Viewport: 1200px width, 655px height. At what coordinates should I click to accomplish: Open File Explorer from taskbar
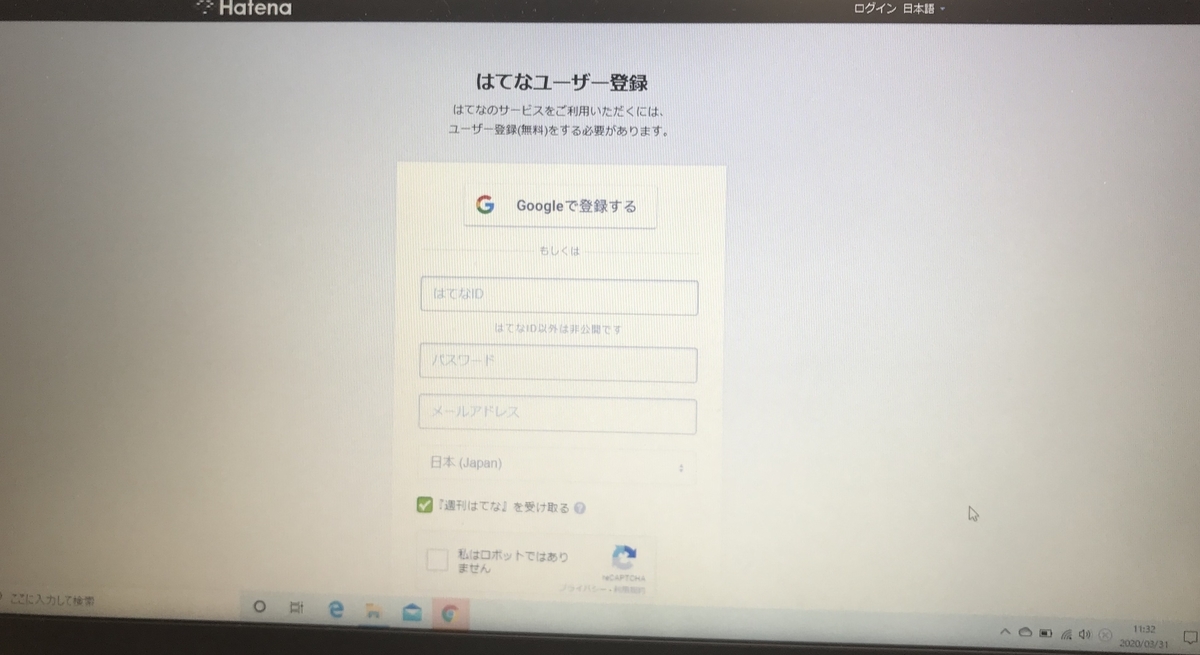click(x=373, y=610)
